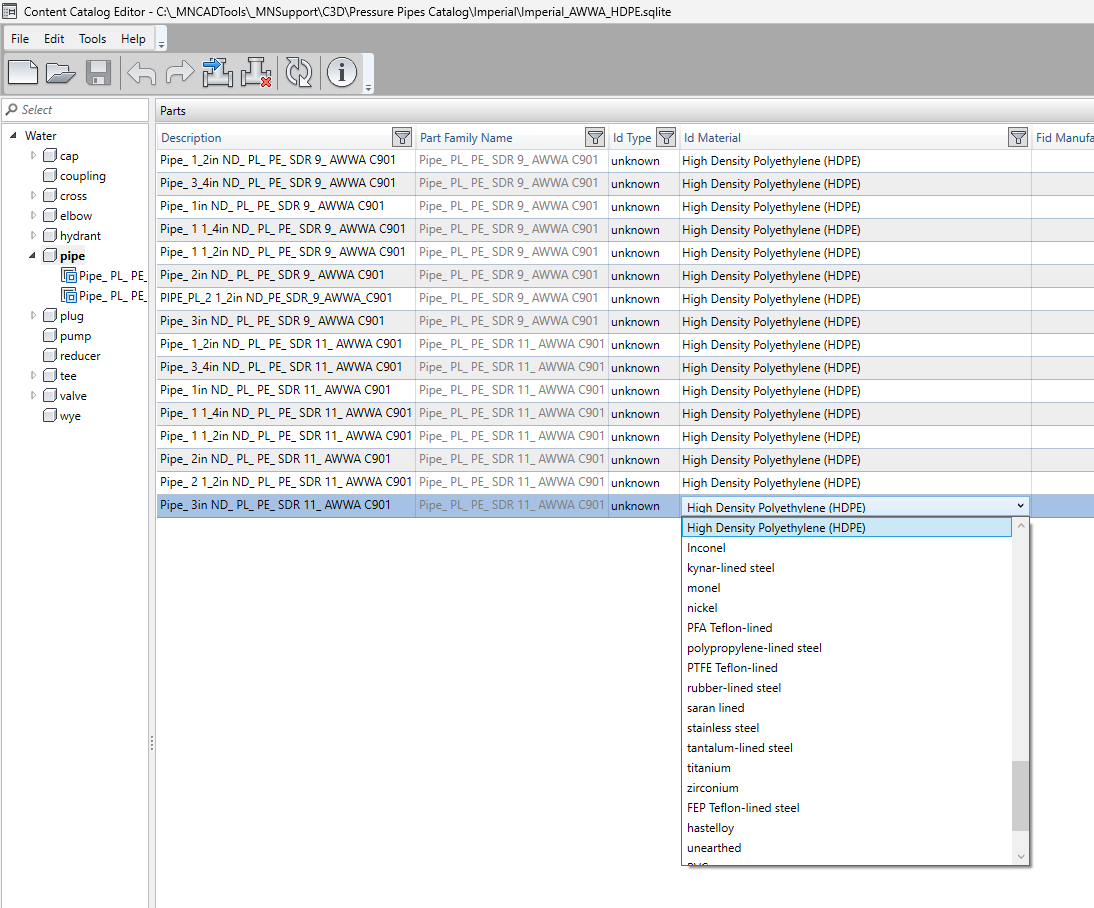The image size is (1094, 908).
Task: Choose unearthed from the material list
Action: pos(846,848)
